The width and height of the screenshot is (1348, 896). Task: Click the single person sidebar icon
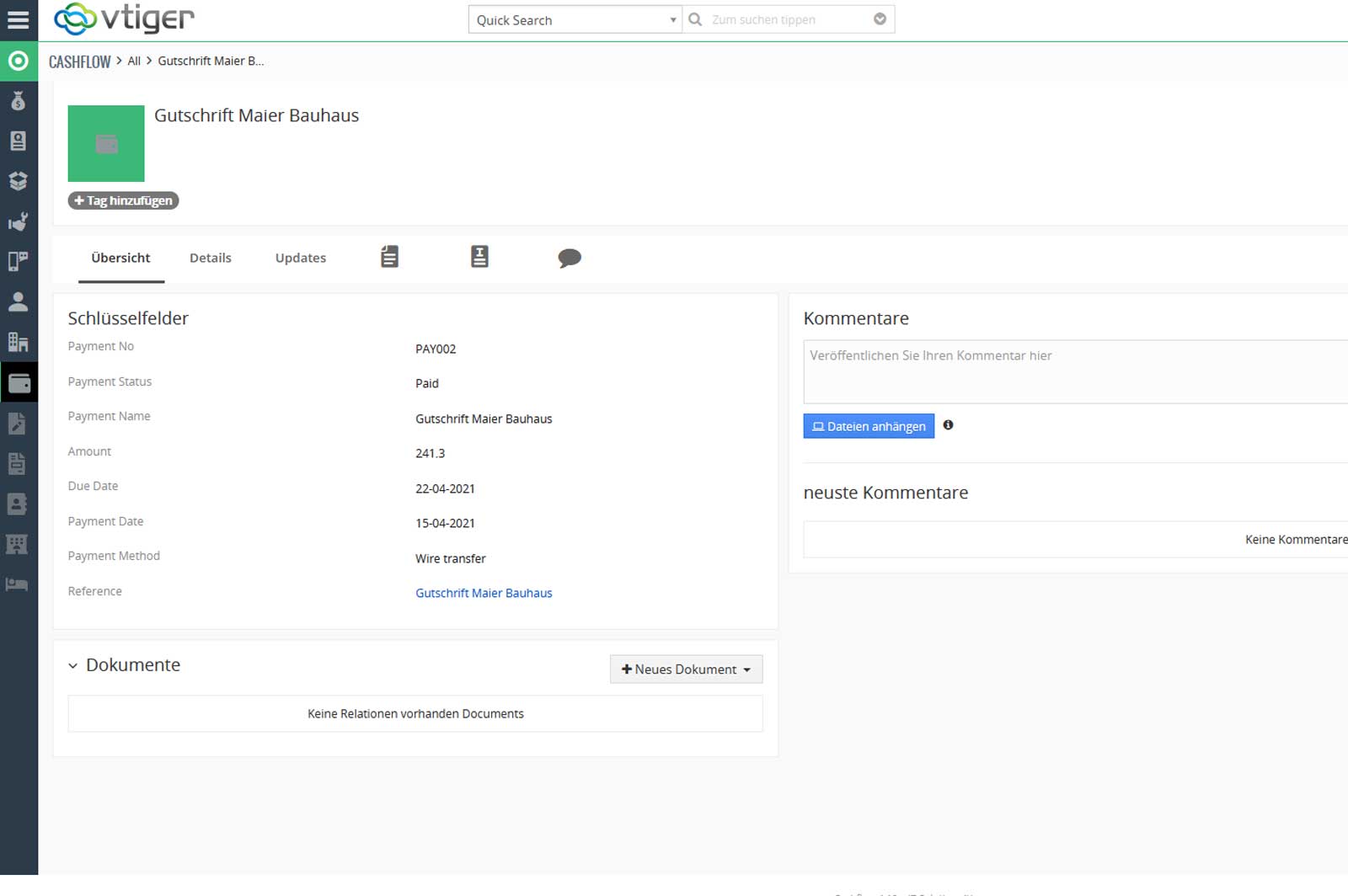click(18, 301)
